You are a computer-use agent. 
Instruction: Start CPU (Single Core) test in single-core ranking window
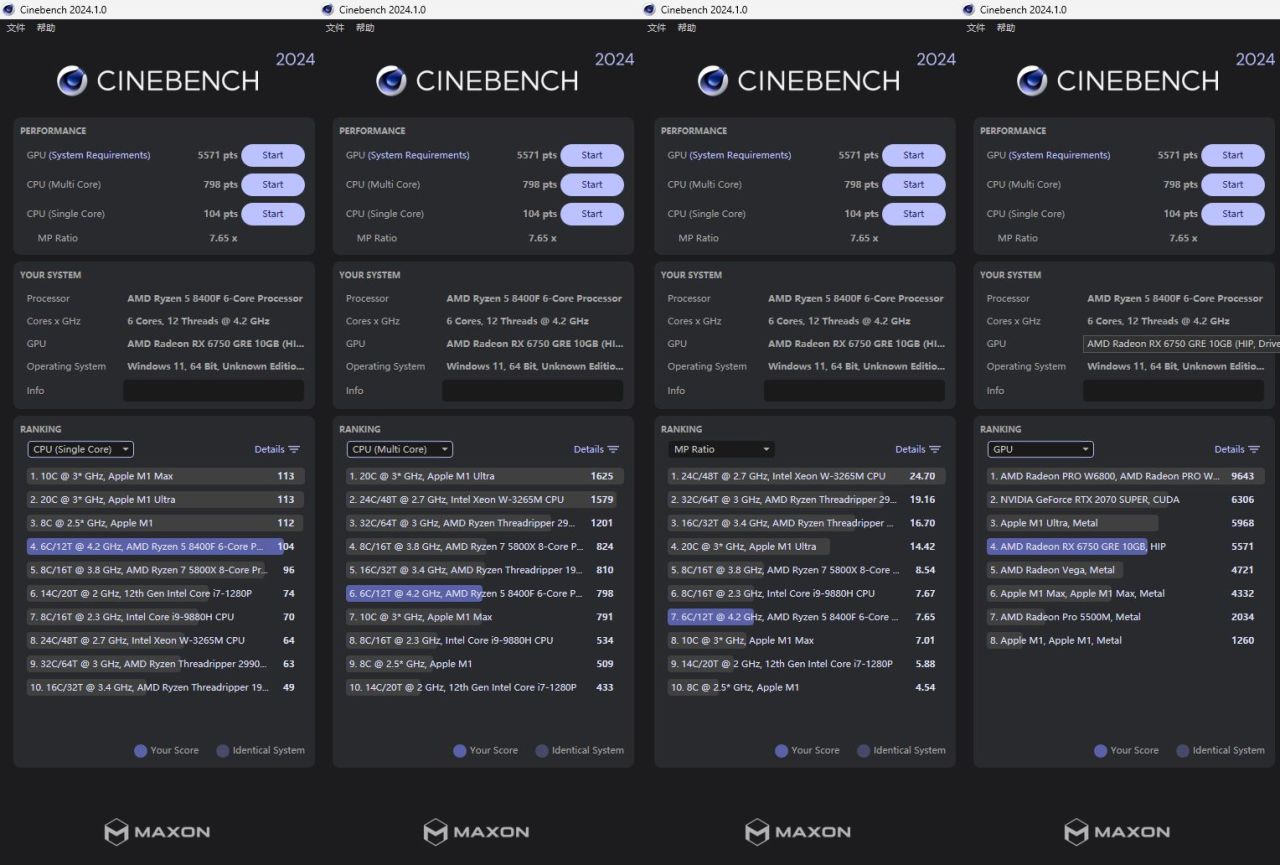pos(273,214)
